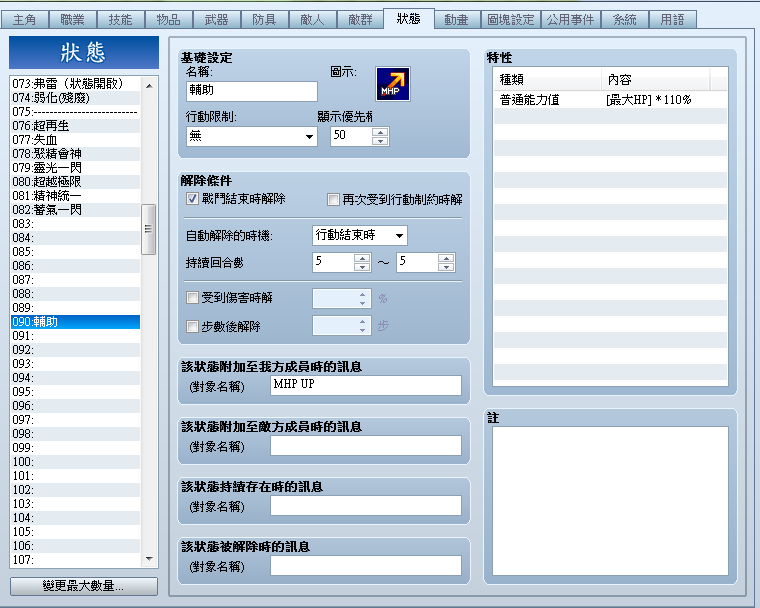Enable 再次受到行動制約時解 checkbox
Screen dimensions: 760x608
(333, 200)
